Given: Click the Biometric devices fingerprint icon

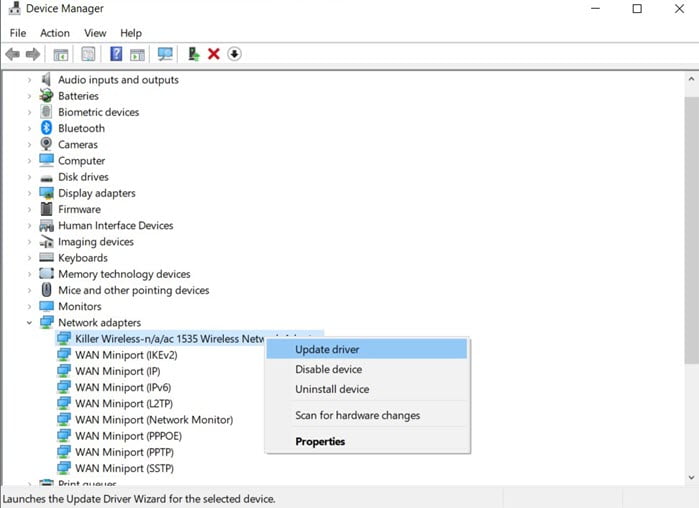Looking at the screenshot, I should coord(46,111).
